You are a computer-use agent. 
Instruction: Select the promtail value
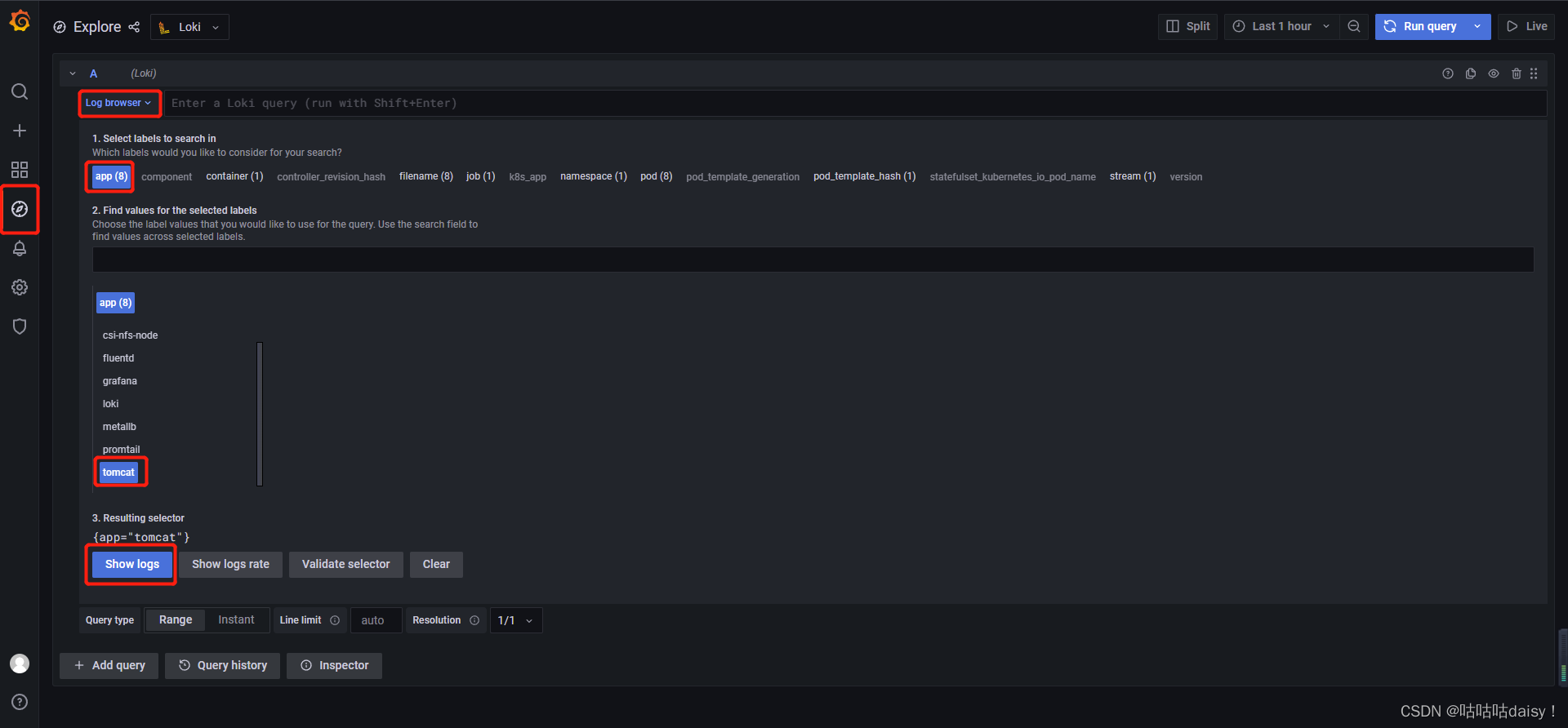pos(121,450)
